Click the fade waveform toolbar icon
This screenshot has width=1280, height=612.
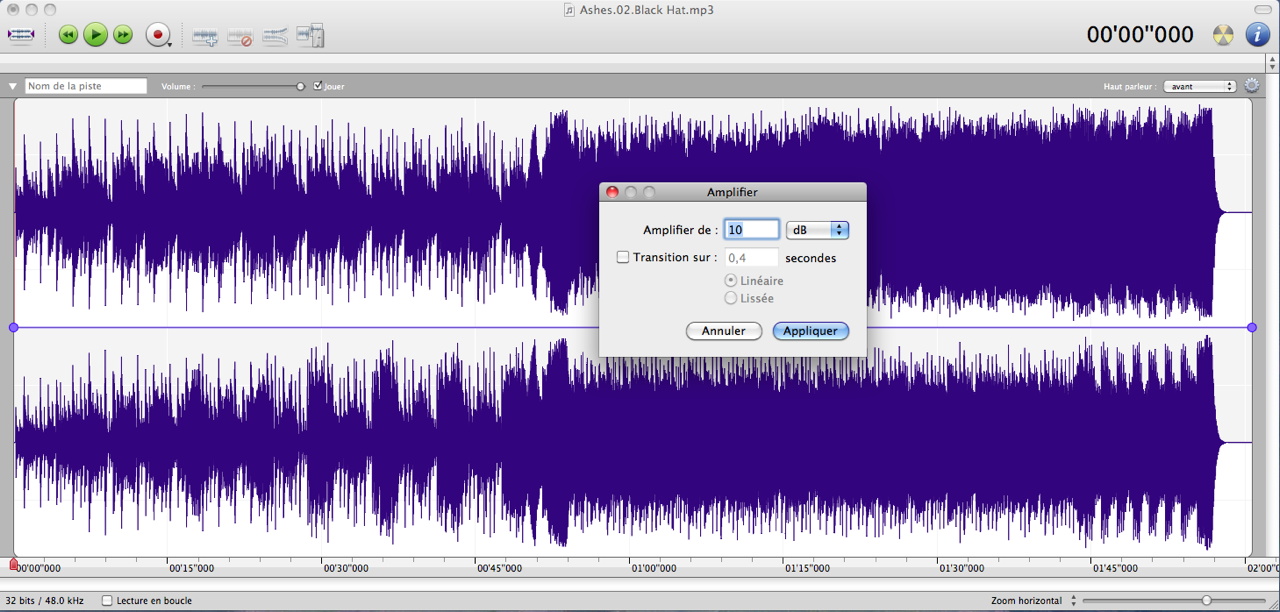point(275,37)
